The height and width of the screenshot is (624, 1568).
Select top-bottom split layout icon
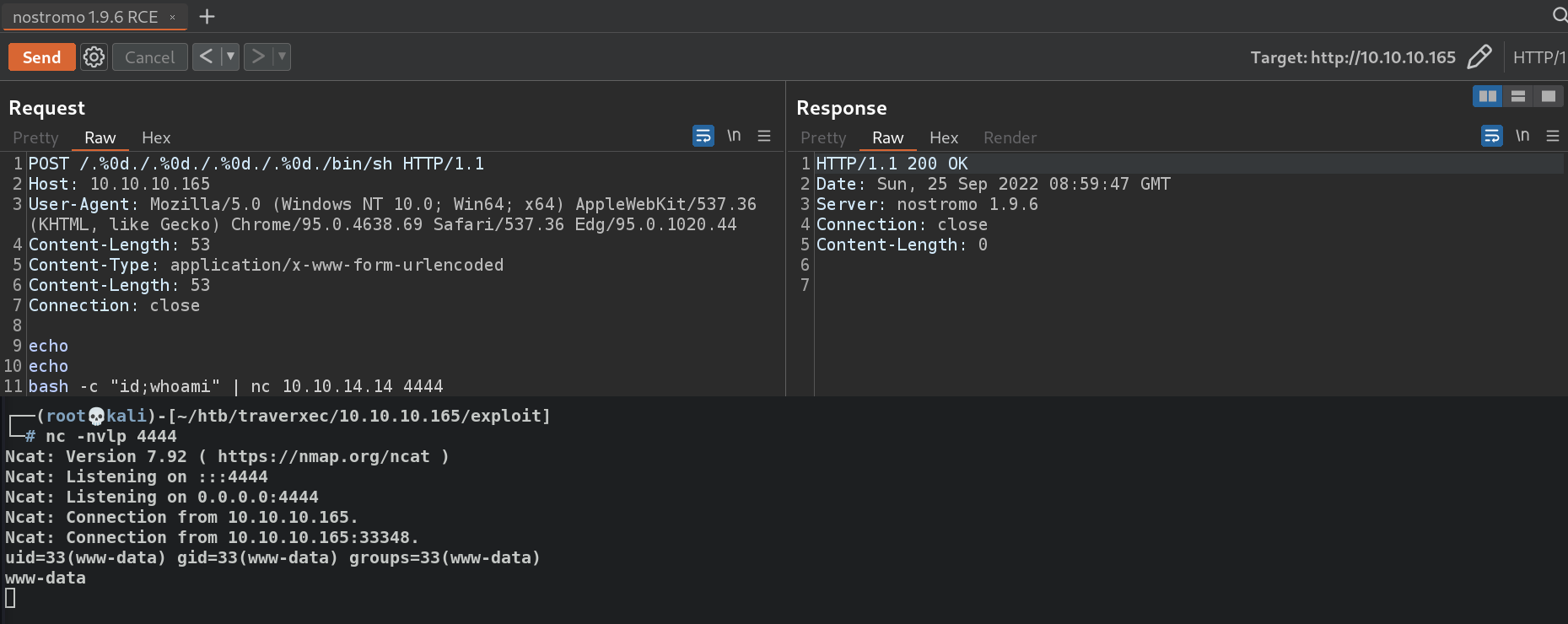click(x=1518, y=96)
